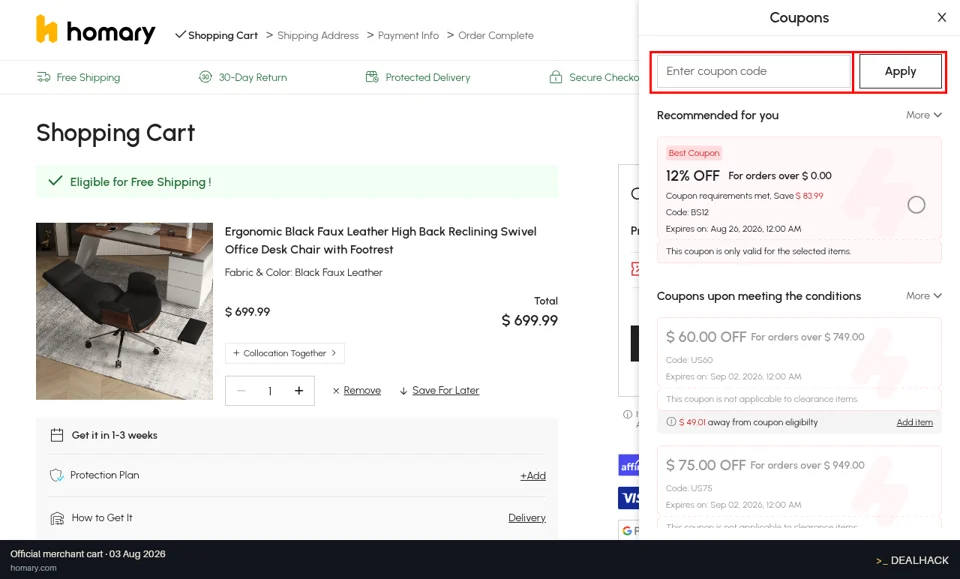Click the Free Shipping truck icon

[x=43, y=77]
